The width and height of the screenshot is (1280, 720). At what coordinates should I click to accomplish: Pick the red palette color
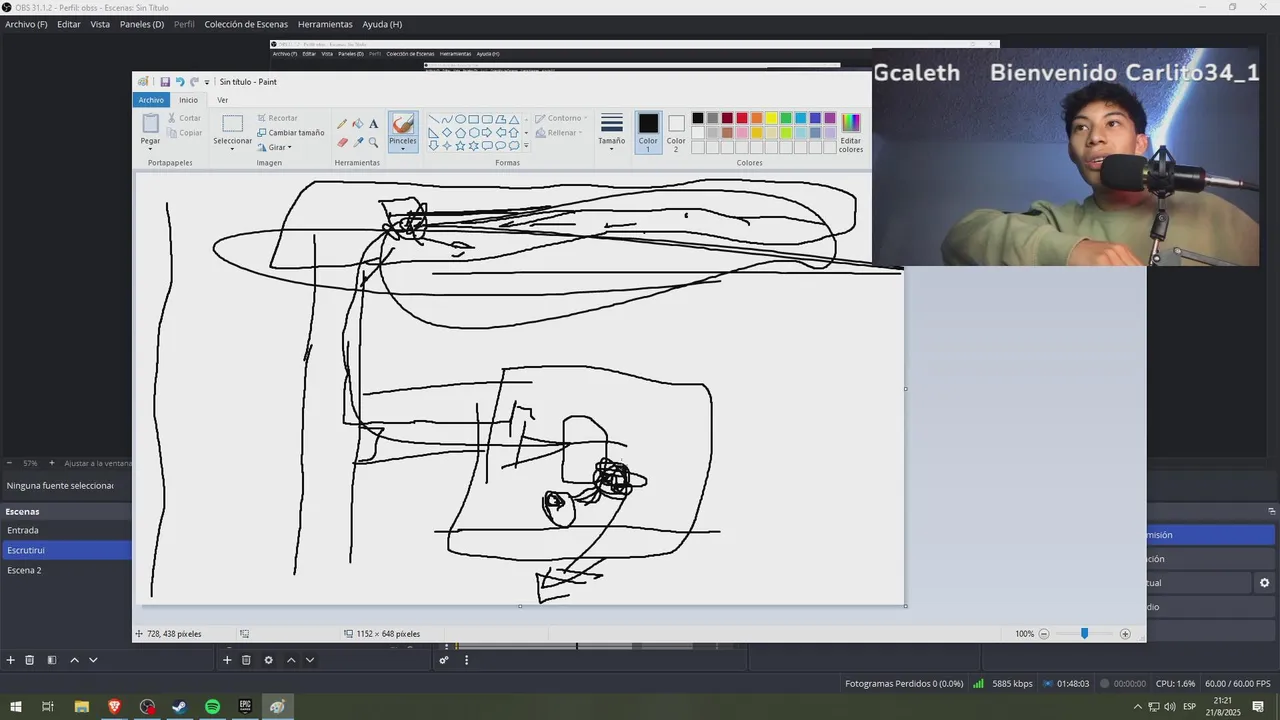pyautogui.click(x=742, y=118)
